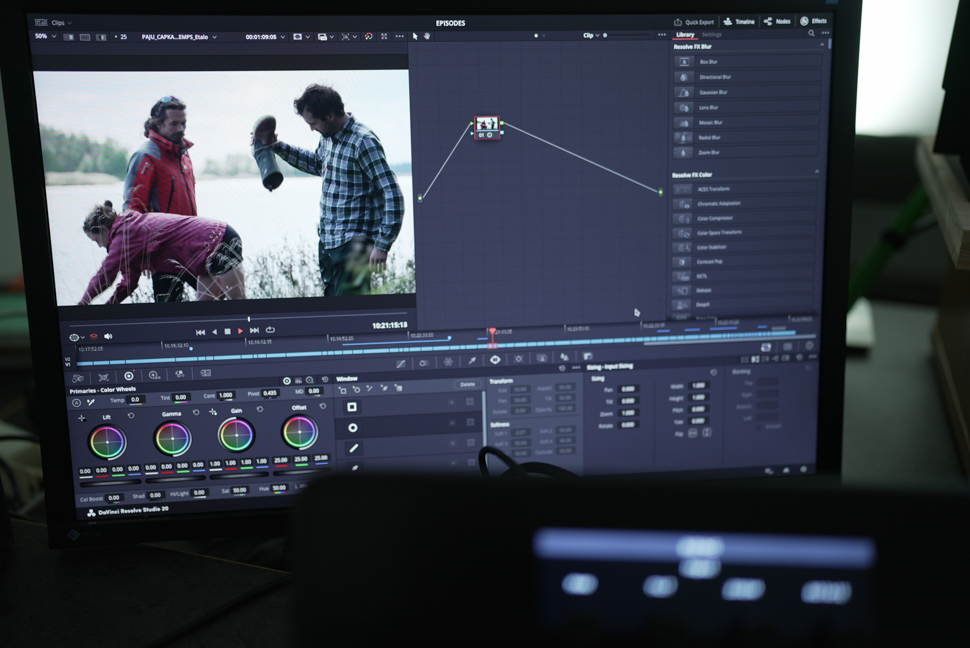Click the loop playback icon
Image resolution: width=970 pixels, height=648 pixels.
click(x=270, y=330)
